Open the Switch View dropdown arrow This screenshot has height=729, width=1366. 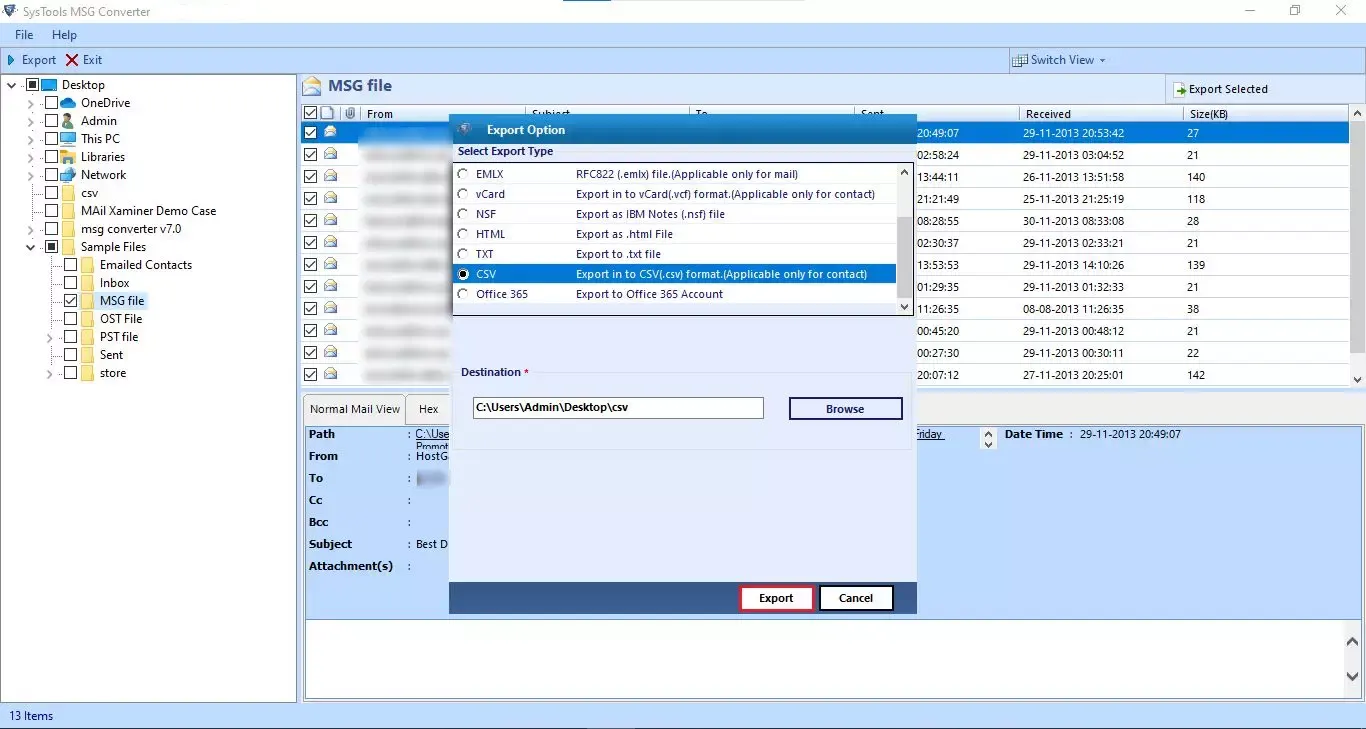(x=1103, y=61)
